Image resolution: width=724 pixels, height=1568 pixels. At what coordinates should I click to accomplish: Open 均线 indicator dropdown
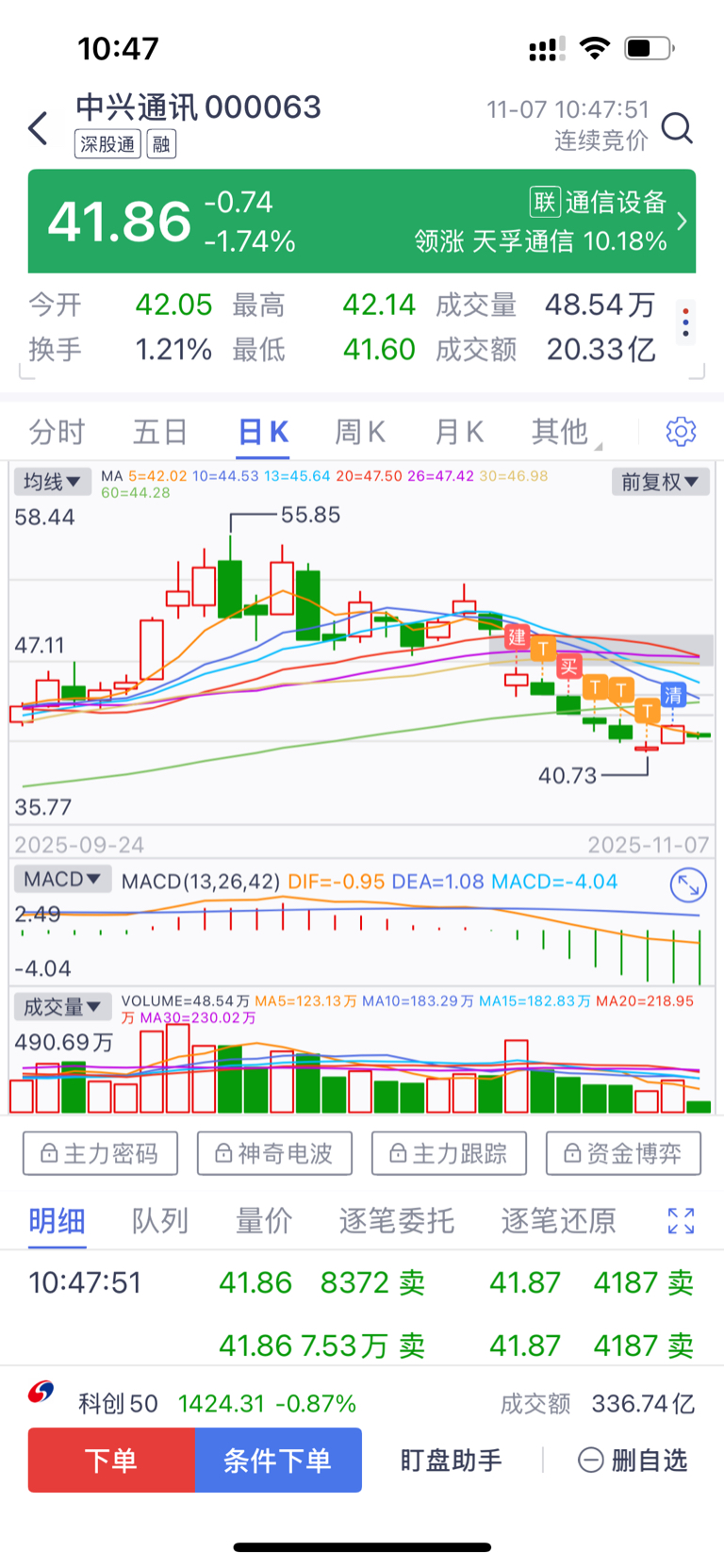point(53,482)
